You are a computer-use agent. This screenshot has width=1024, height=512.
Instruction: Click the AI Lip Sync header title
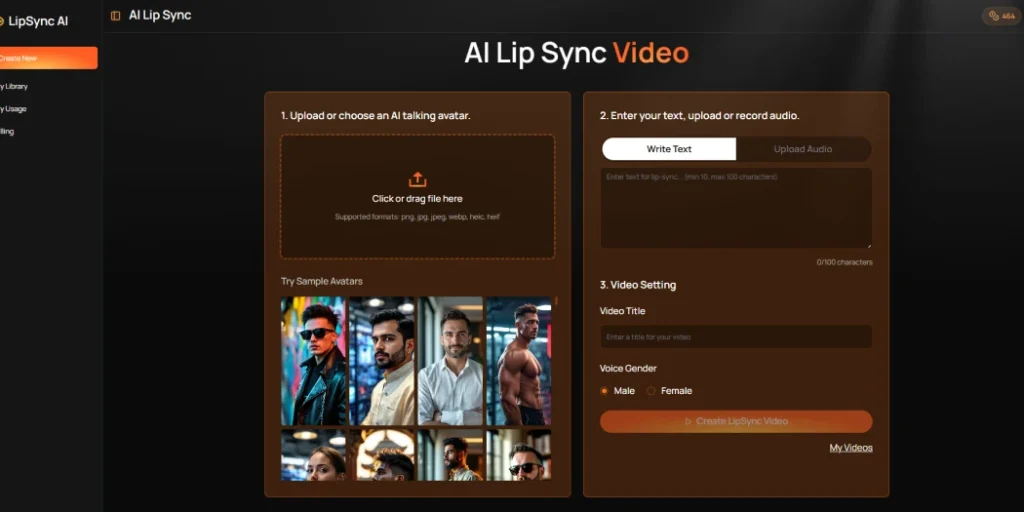pos(160,15)
